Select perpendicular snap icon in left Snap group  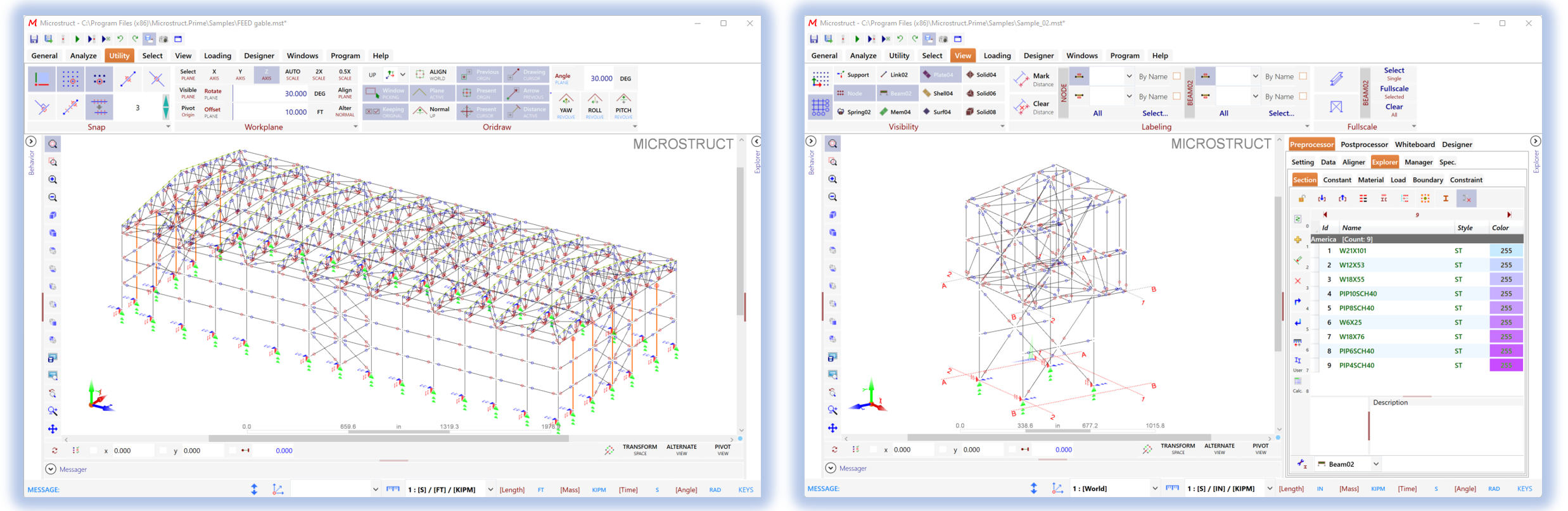coord(42,107)
